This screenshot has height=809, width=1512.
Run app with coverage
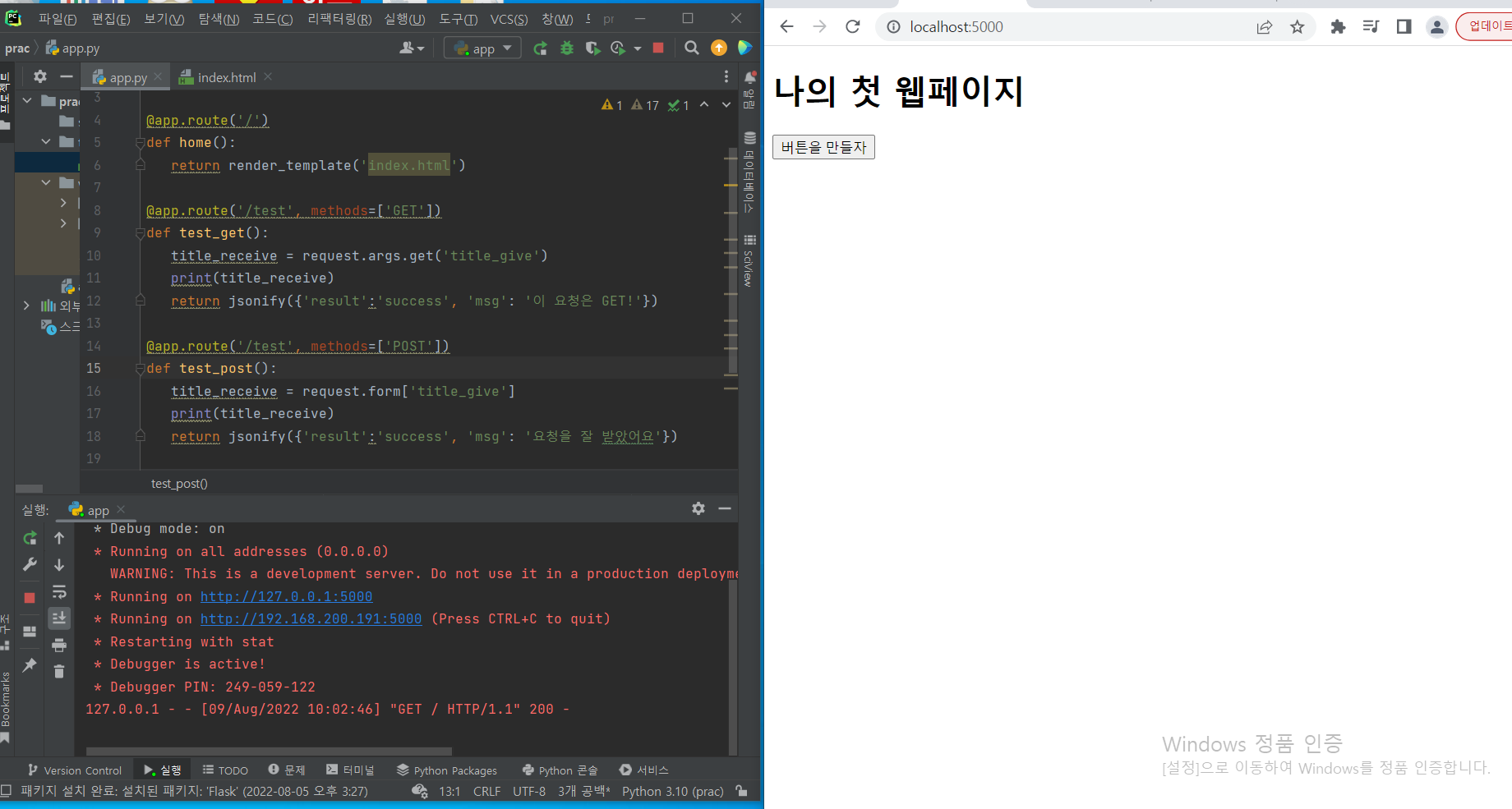pyautogui.click(x=592, y=48)
